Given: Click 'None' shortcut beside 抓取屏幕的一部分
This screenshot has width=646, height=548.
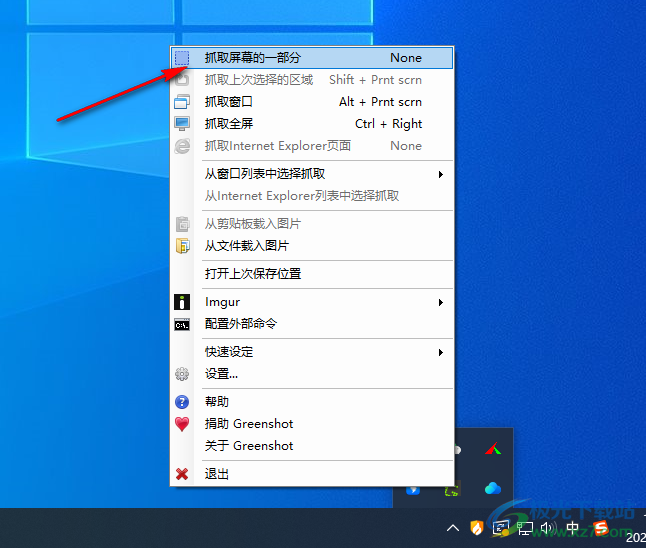Looking at the screenshot, I should coord(406,58).
